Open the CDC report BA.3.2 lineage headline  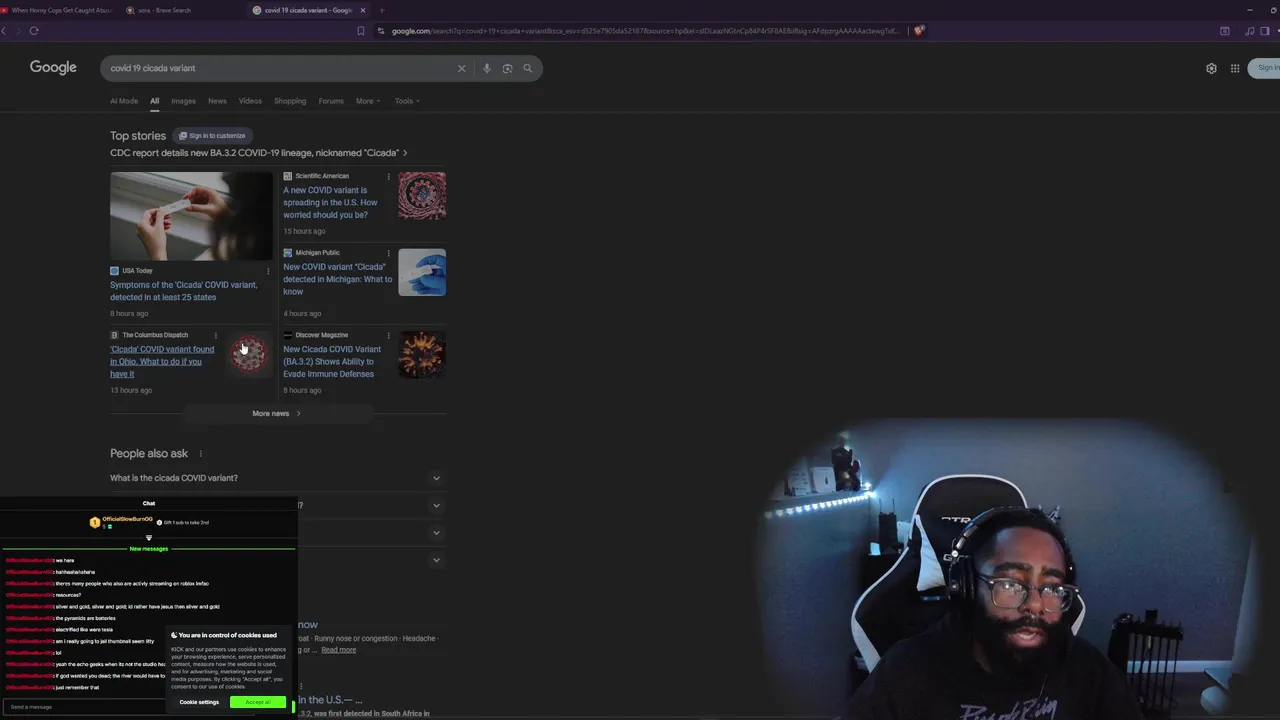258,153
